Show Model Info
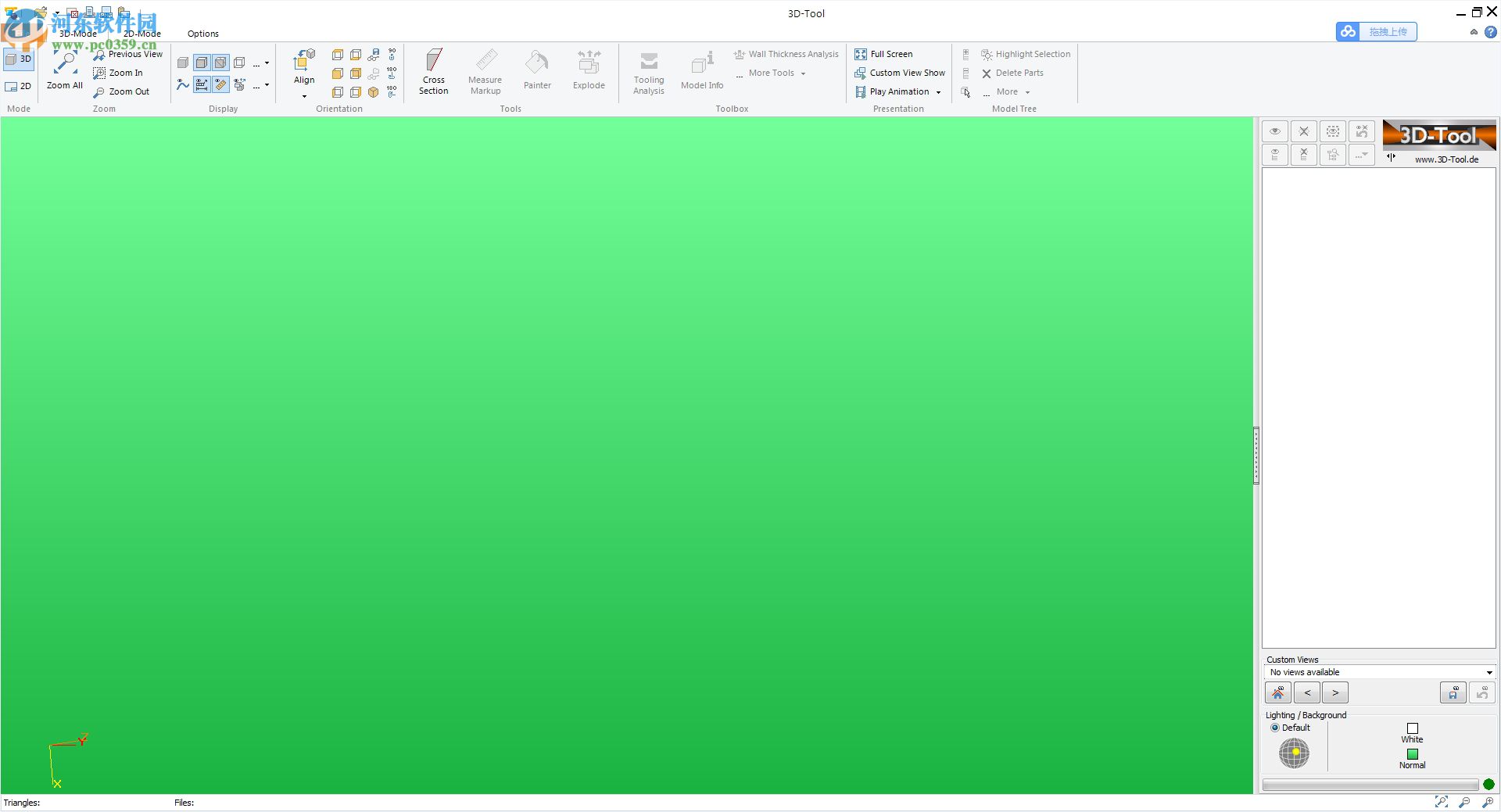Viewport: 1501px width, 812px height. 701,70
